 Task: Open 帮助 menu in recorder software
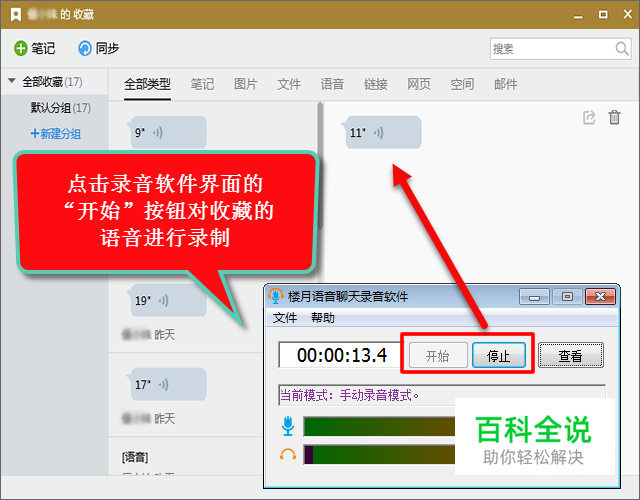tap(323, 318)
